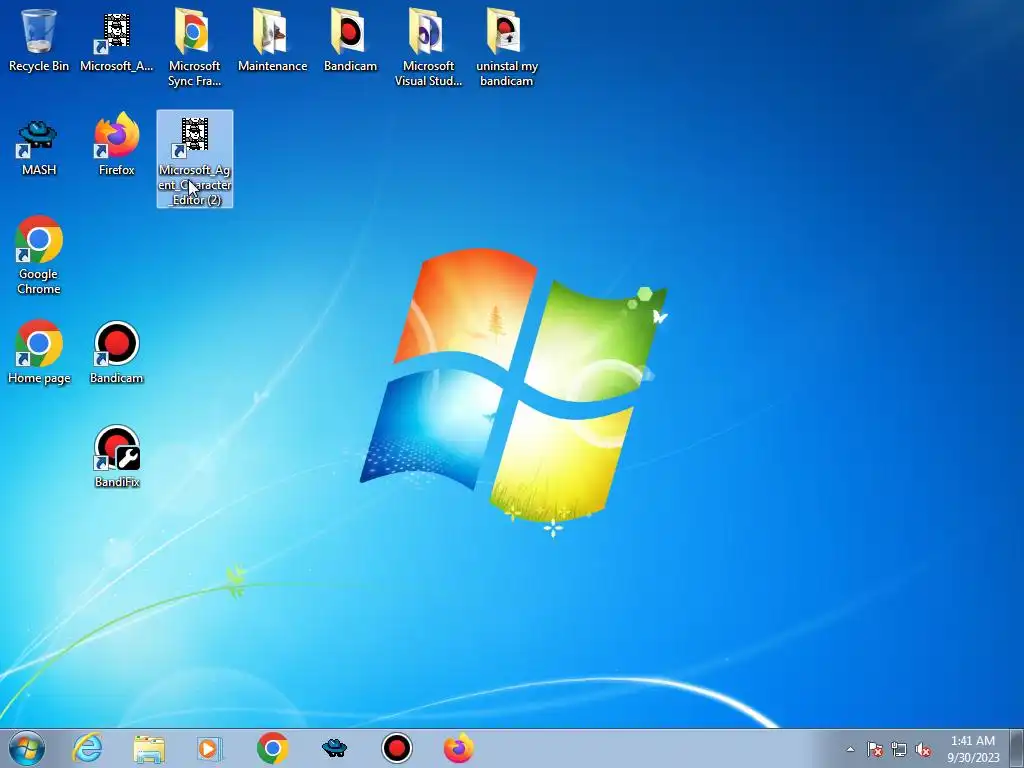The width and height of the screenshot is (1024, 768).
Task: Open MASH hat icon in the taskbar
Action: [334, 748]
